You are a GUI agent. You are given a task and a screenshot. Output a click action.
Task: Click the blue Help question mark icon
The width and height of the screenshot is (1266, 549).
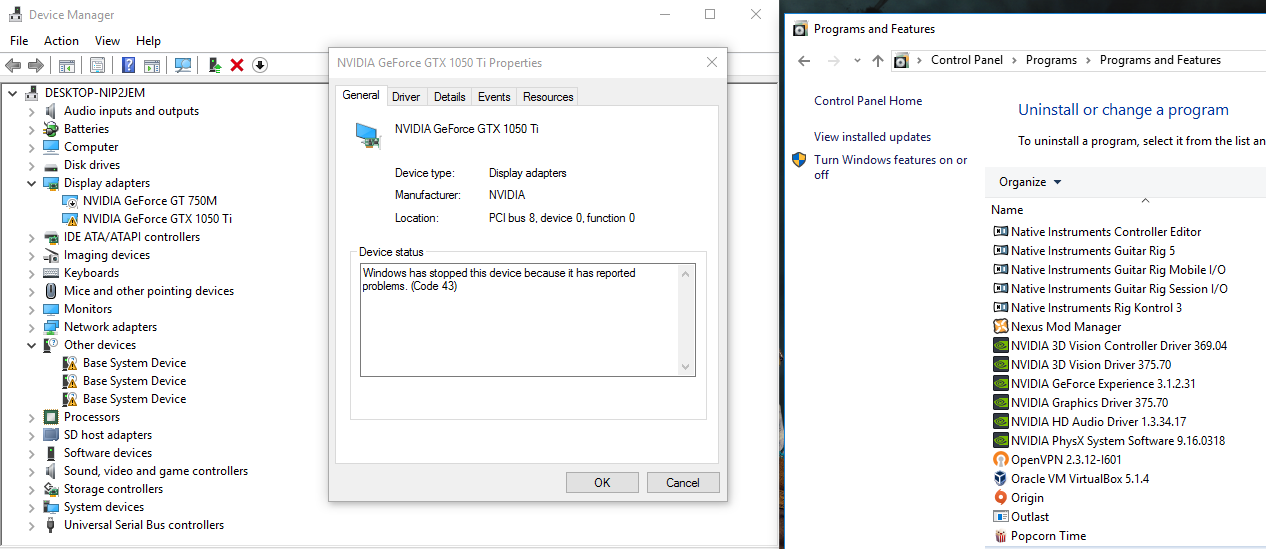click(x=128, y=65)
